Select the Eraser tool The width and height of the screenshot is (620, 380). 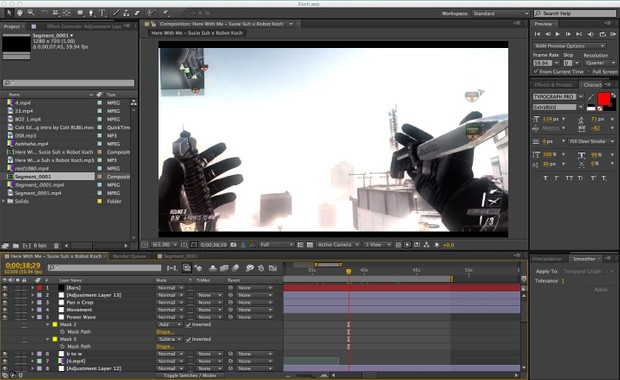(x=137, y=13)
